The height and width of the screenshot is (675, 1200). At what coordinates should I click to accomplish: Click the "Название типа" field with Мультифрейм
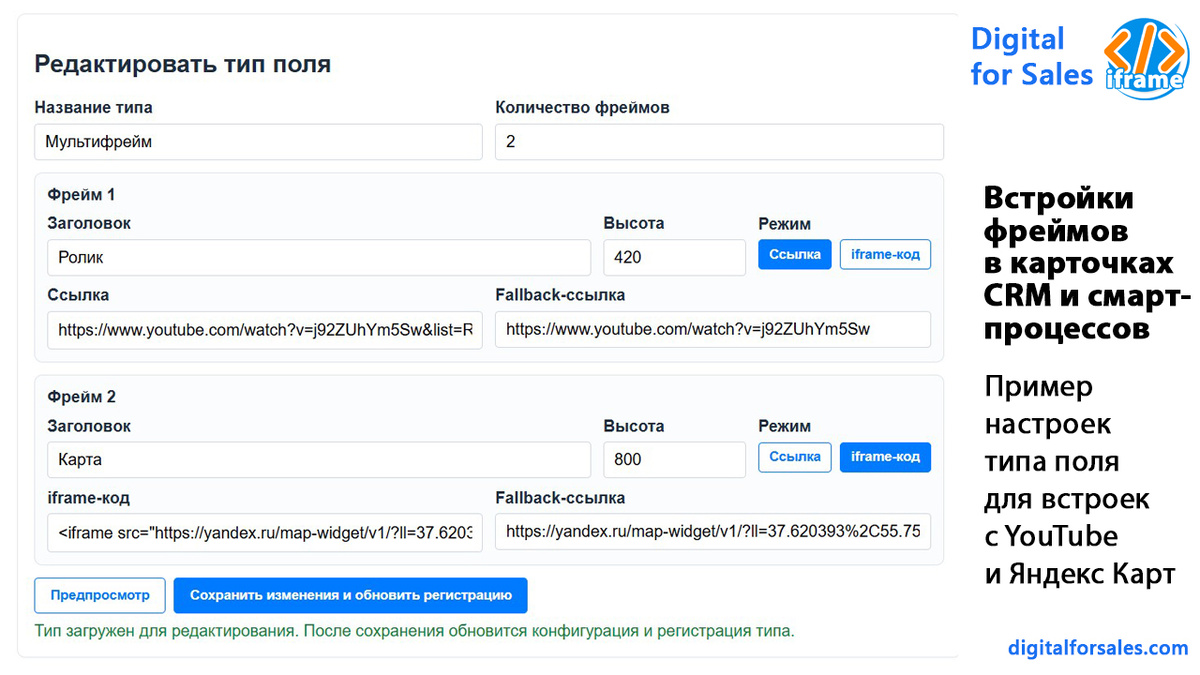(258, 142)
